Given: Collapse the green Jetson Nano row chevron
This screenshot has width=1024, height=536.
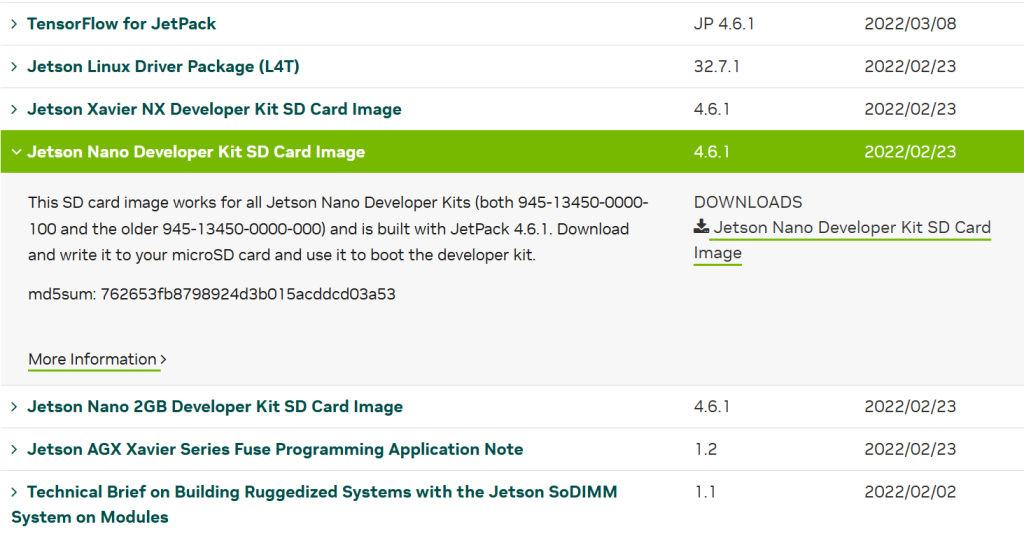Looking at the screenshot, I should tap(15, 152).
